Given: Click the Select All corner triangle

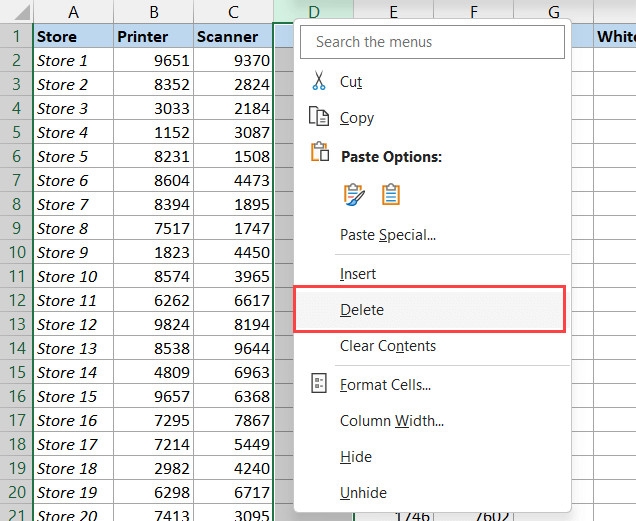Looking at the screenshot, I should (22, 13).
